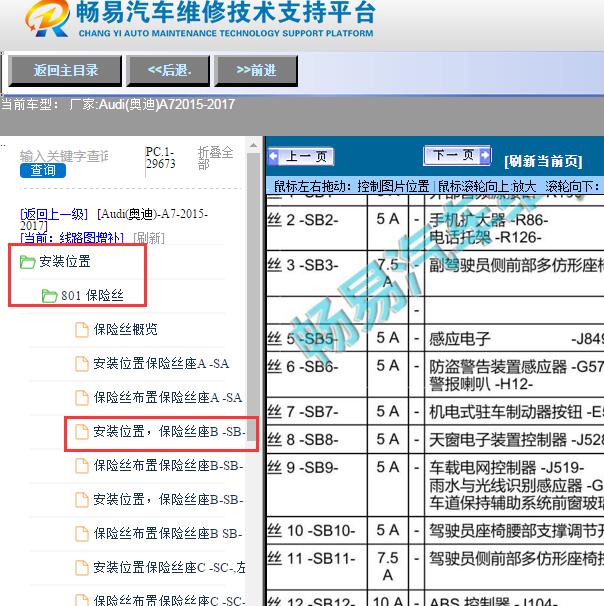Click cell 车载电网控制器 -J519-

[x=506, y=468]
